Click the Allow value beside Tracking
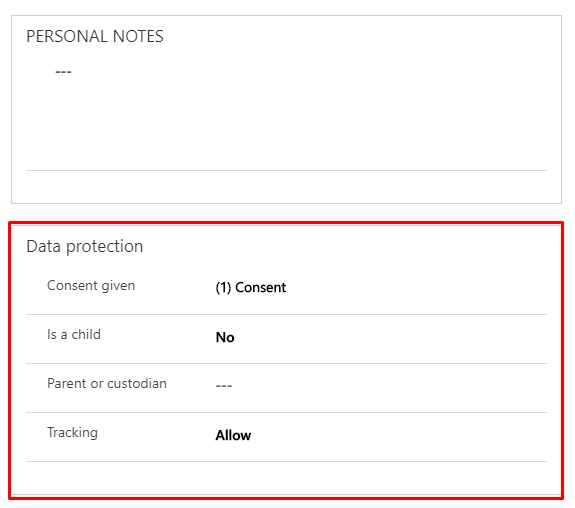The image size is (575, 508). (233, 435)
